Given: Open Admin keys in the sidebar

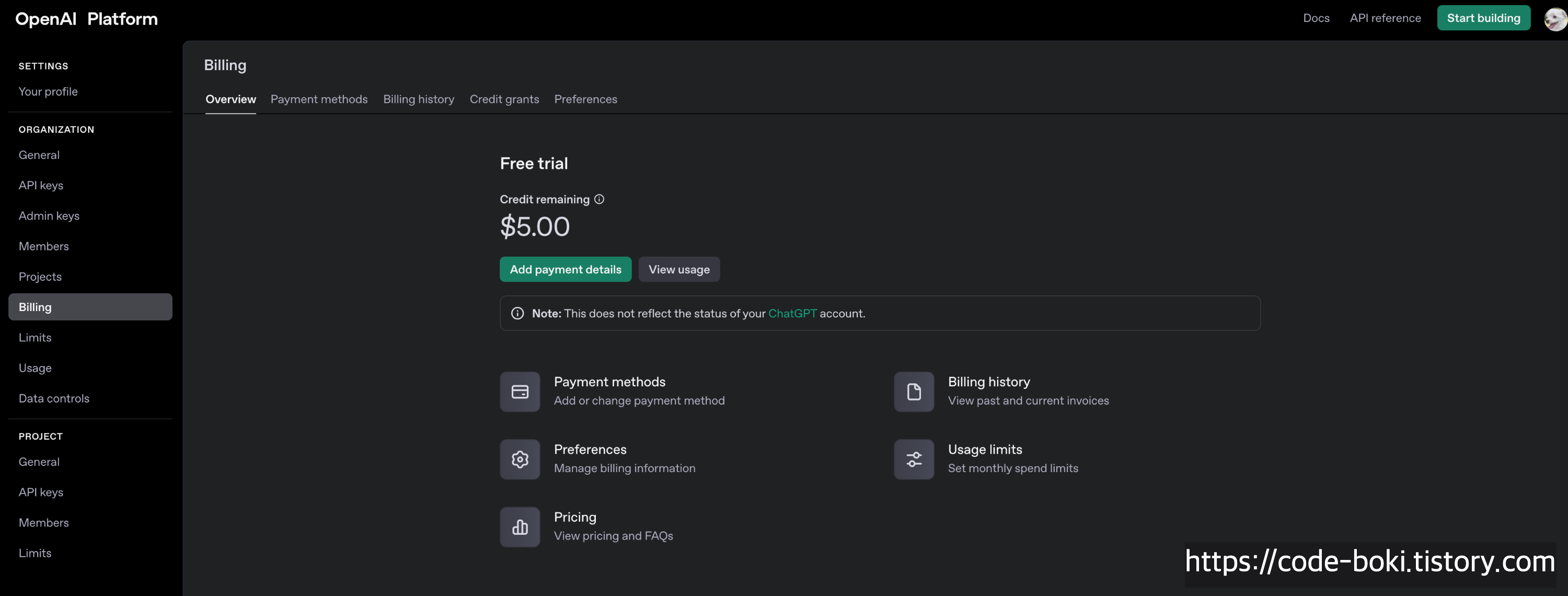Looking at the screenshot, I should click(x=49, y=215).
